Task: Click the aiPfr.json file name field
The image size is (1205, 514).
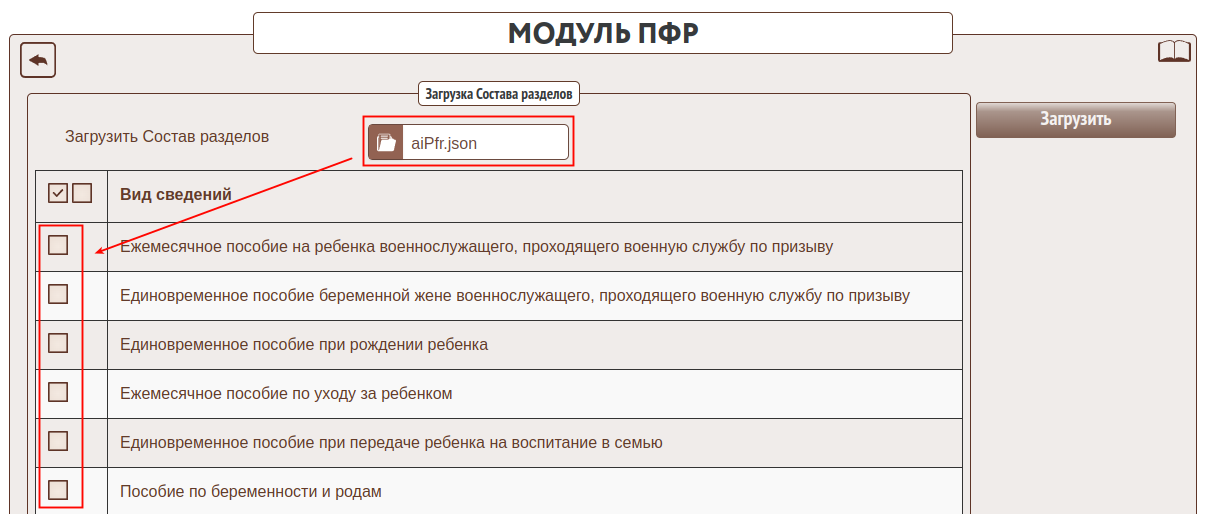Action: click(485, 143)
